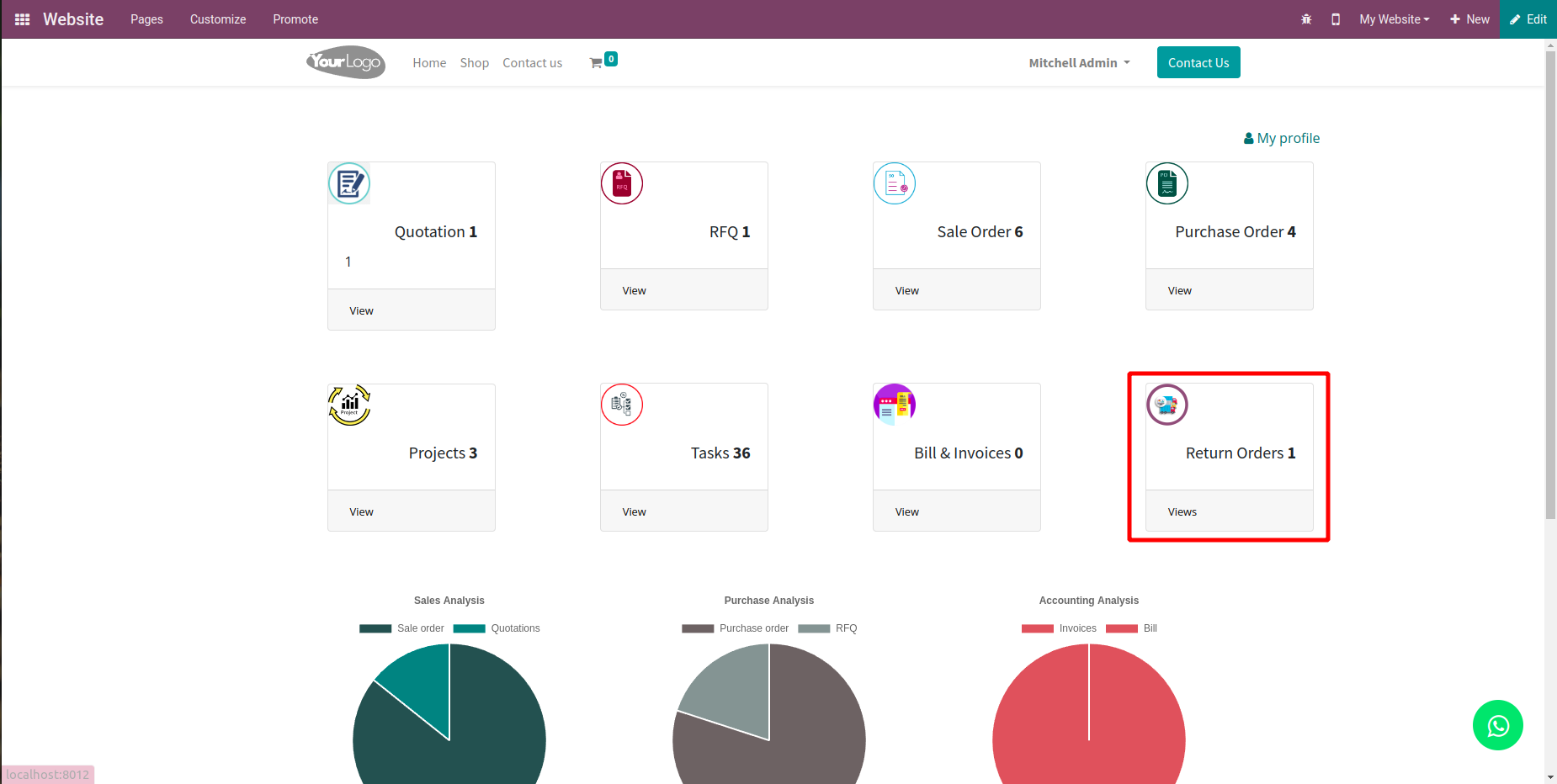Click the 'Tasks 36' count text
This screenshot has width=1557, height=784.
pyautogui.click(x=720, y=453)
